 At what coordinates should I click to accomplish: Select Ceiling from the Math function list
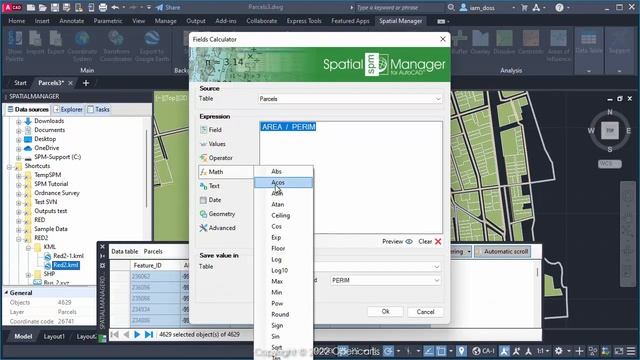coord(283,216)
